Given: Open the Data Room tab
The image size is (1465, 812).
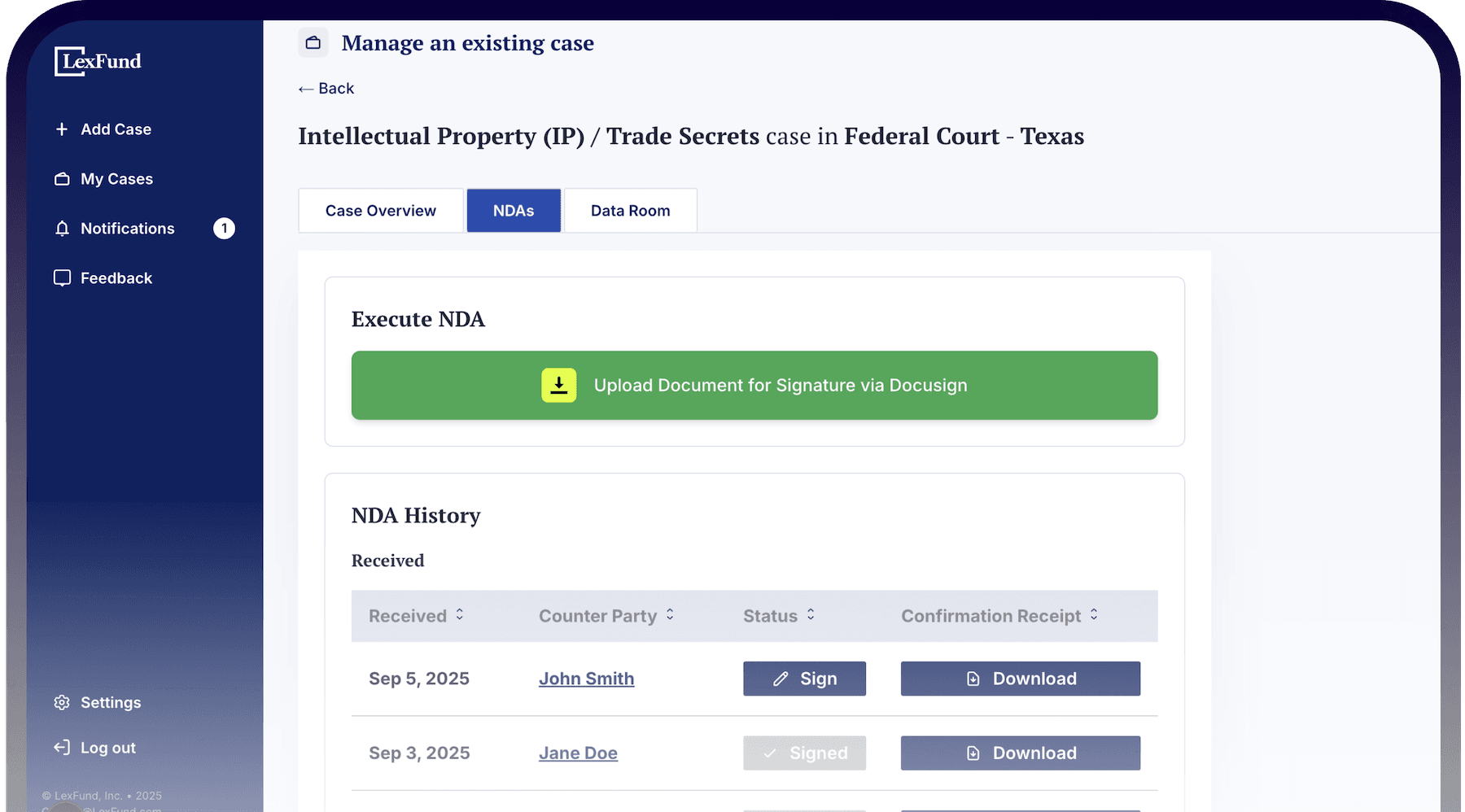Looking at the screenshot, I should [x=630, y=210].
